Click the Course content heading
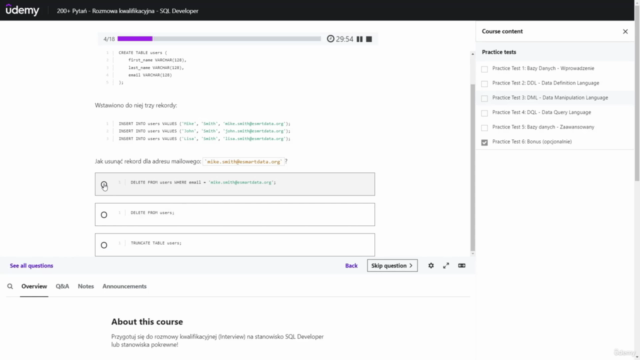 (x=502, y=31)
